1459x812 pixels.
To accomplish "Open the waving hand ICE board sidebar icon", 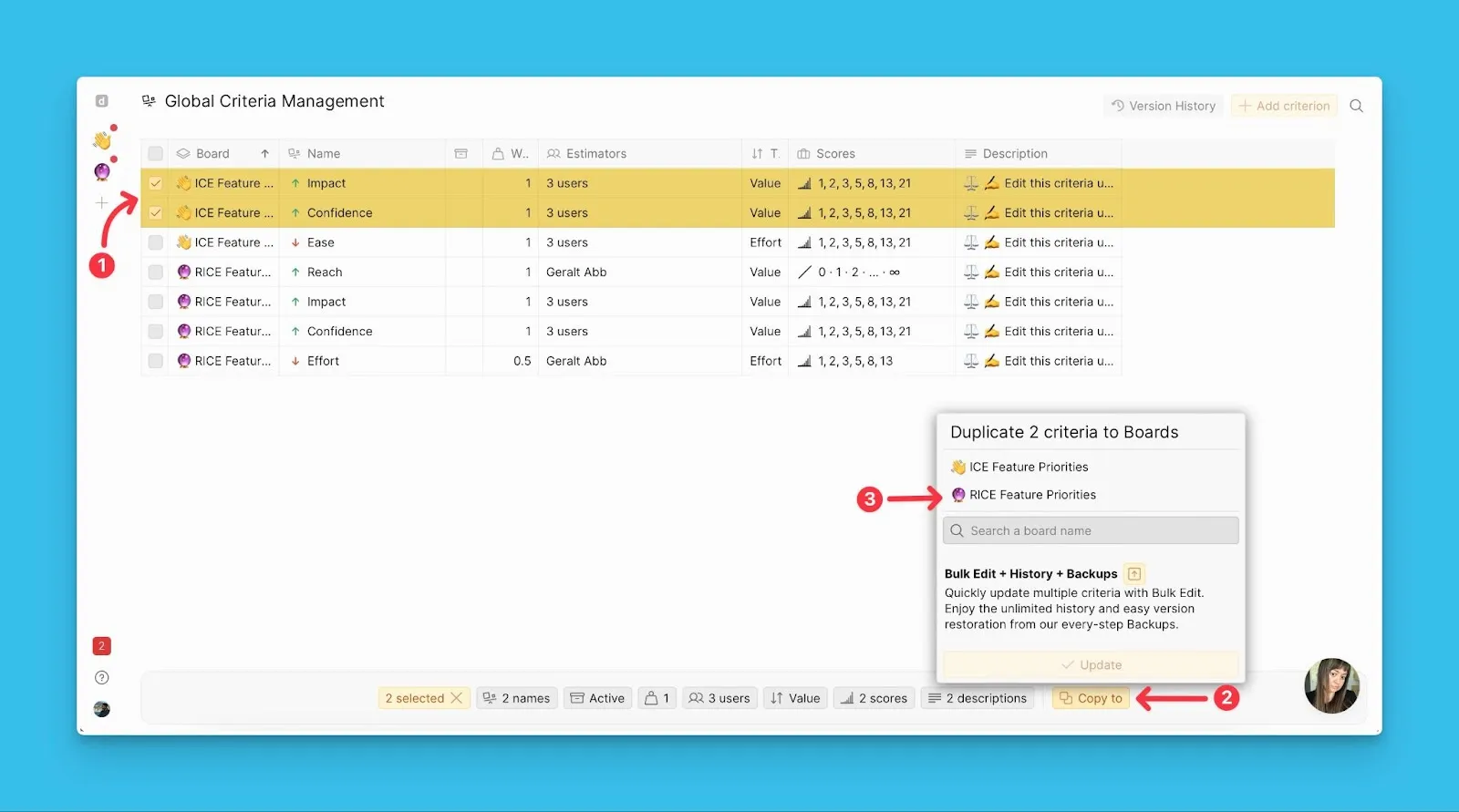I will pos(102,140).
